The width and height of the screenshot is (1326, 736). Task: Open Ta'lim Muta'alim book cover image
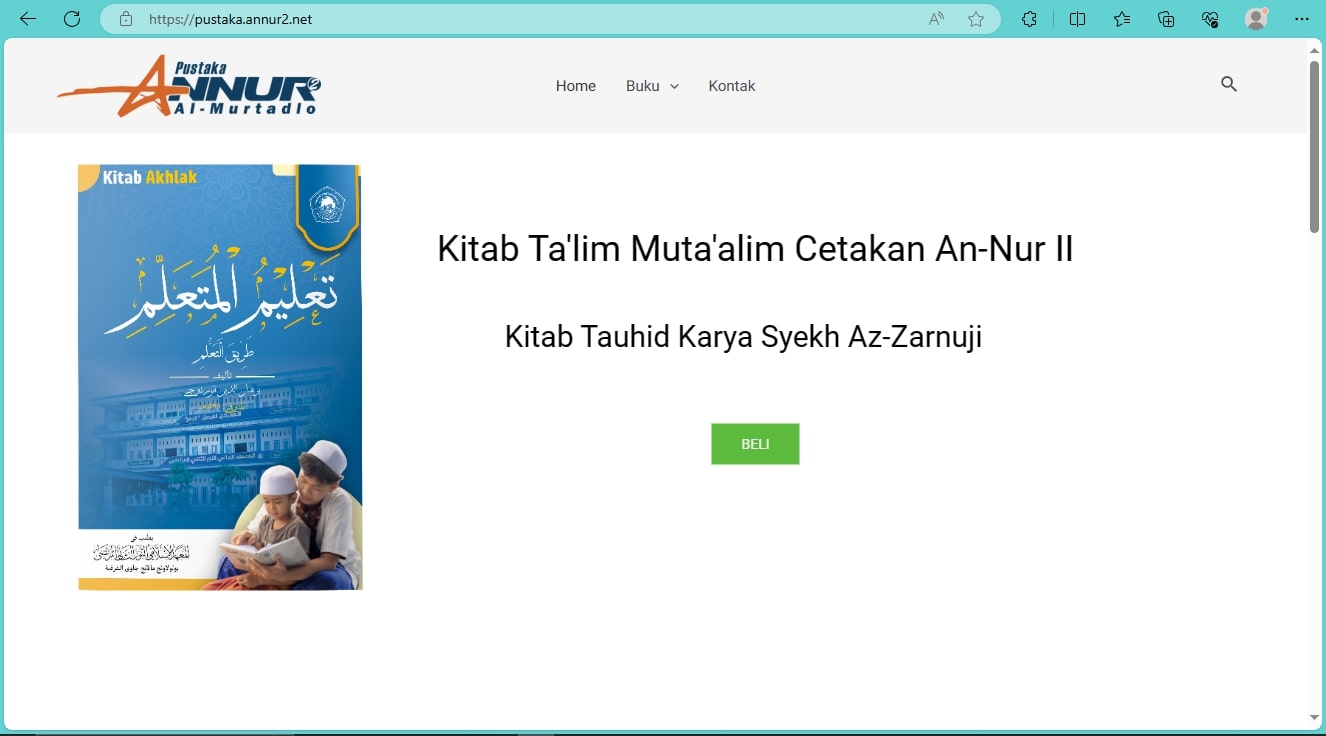coord(220,377)
